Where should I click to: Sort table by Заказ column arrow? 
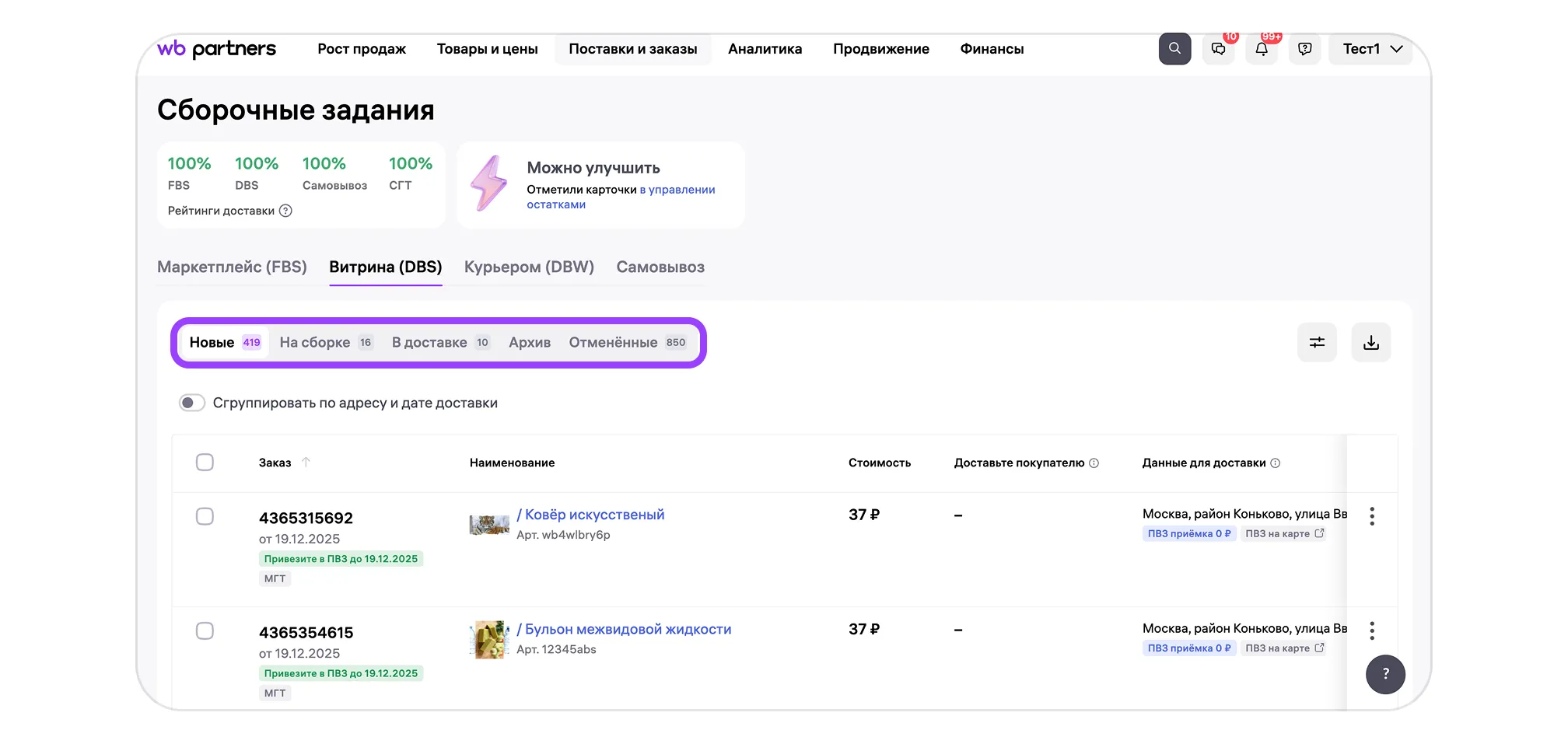pyautogui.click(x=306, y=463)
